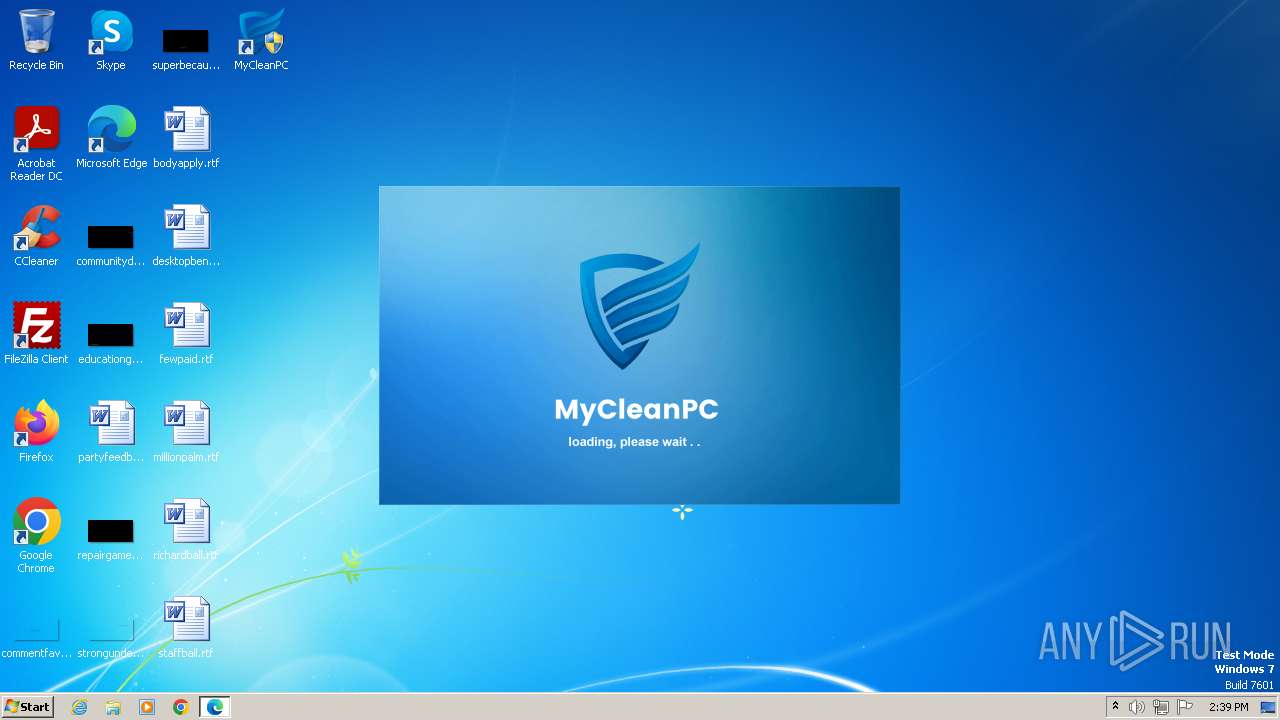Select desktopben... rtf document

[186, 236]
